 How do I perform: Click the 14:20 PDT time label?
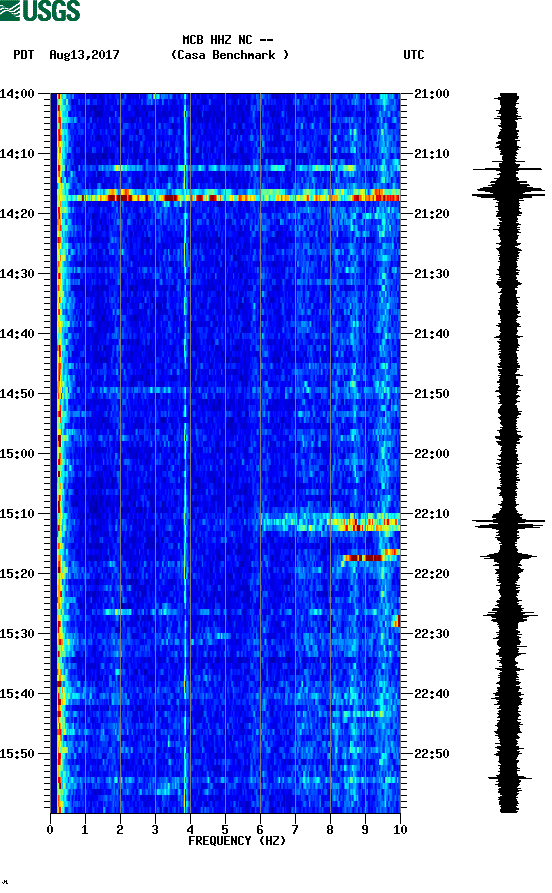17,214
